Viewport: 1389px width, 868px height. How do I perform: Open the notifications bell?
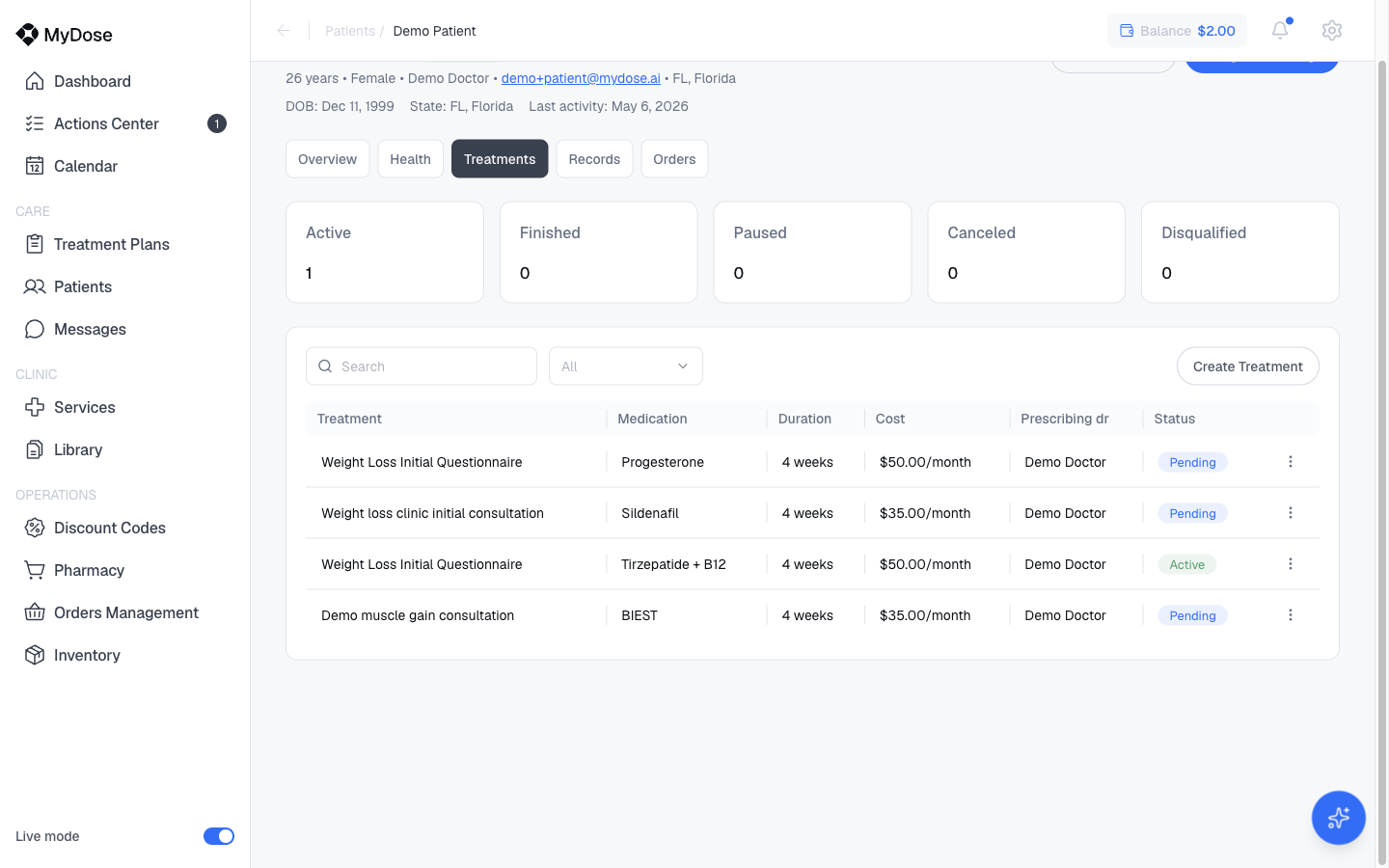tap(1280, 30)
